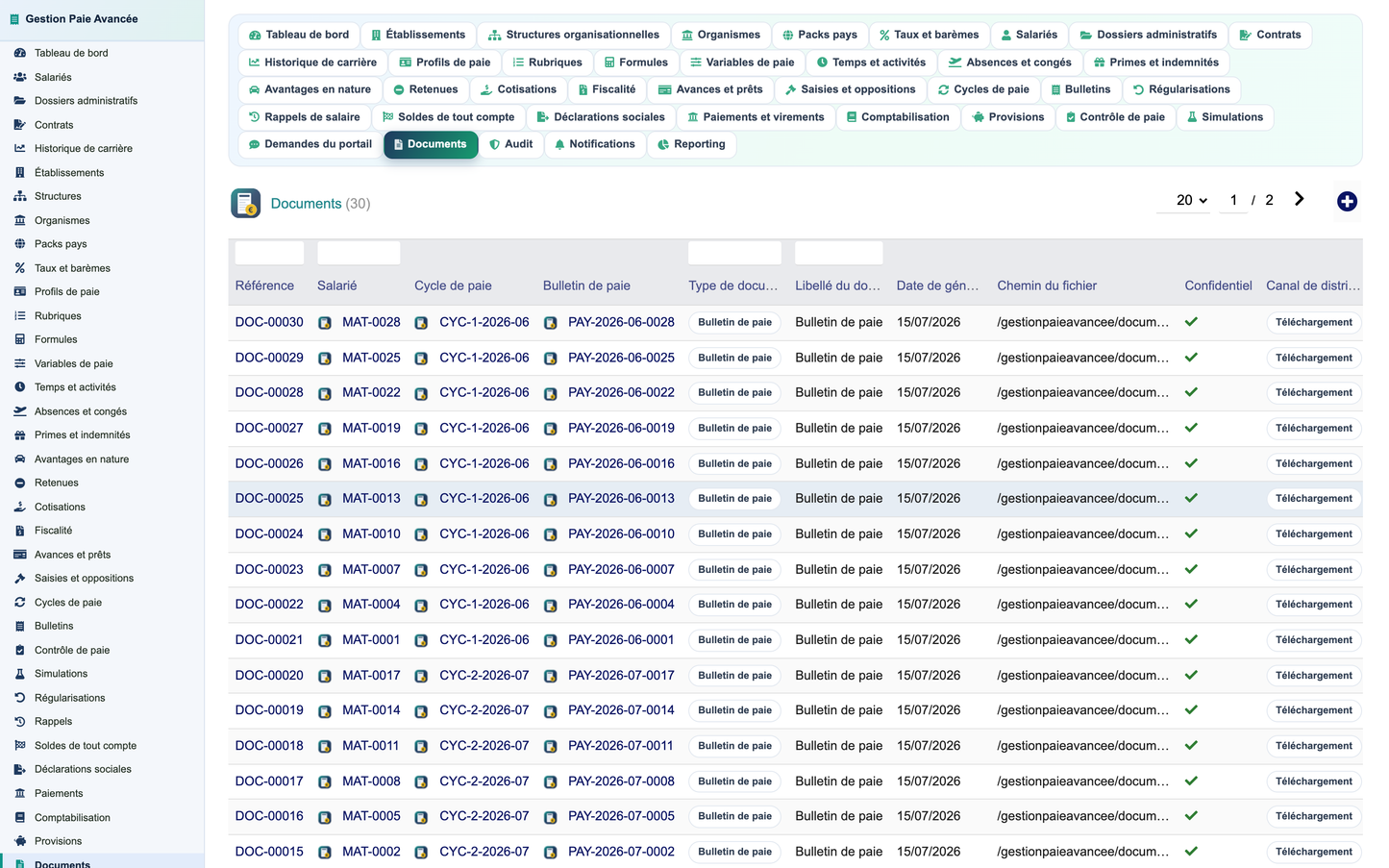Click Téléchargement badge in DOC-00024 row
1389x868 pixels.
(1313, 534)
